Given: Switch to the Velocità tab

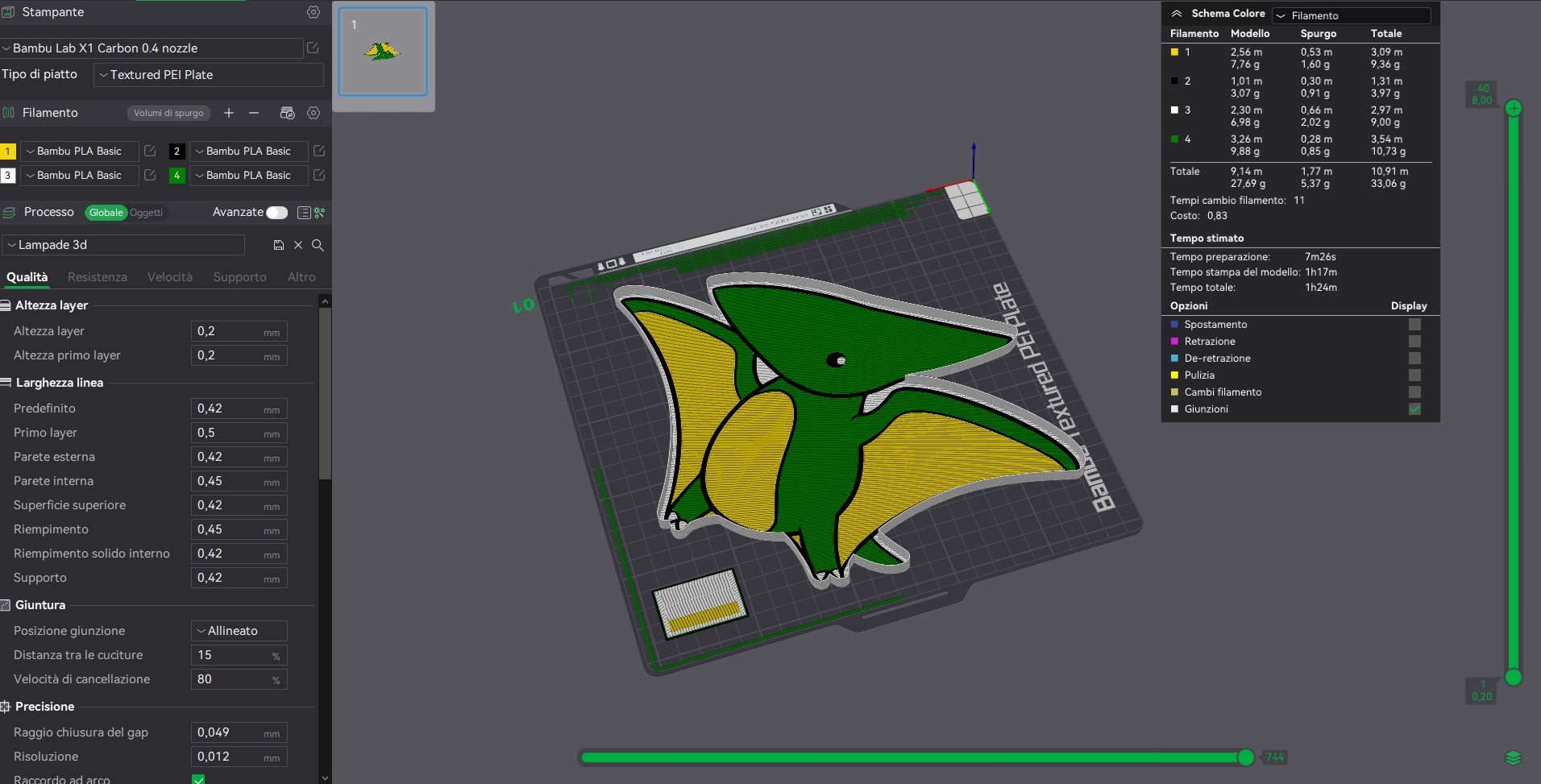Looking at the screenshot, I should [x=170, y=277].
